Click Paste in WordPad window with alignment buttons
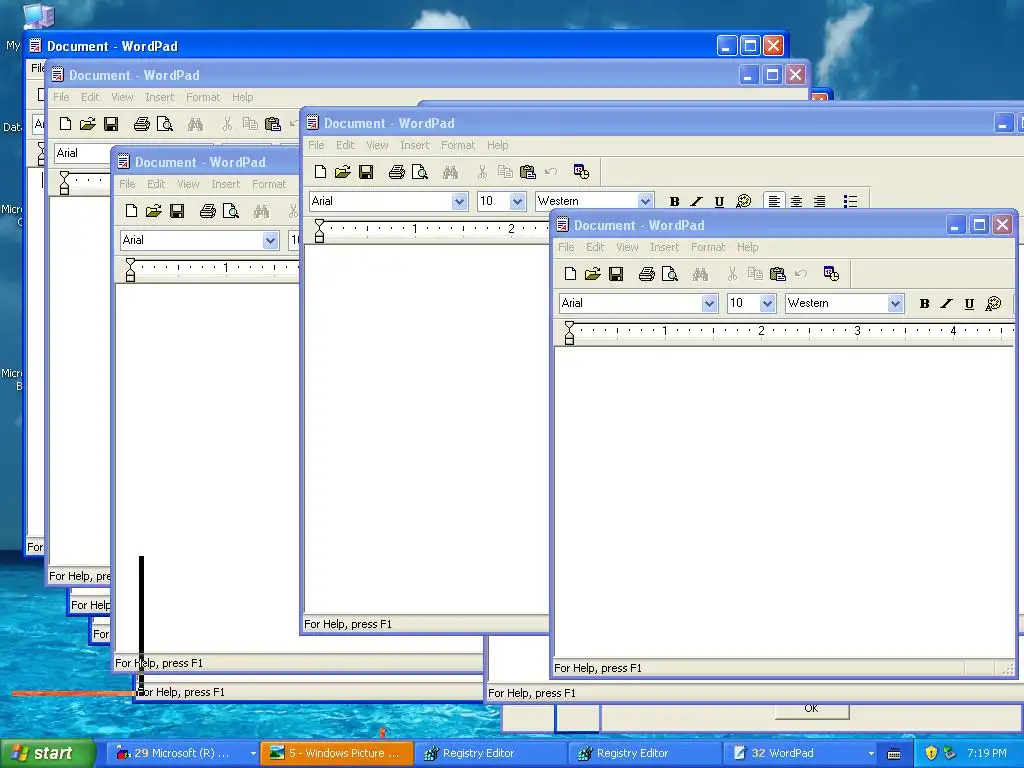 click(528, 172)
